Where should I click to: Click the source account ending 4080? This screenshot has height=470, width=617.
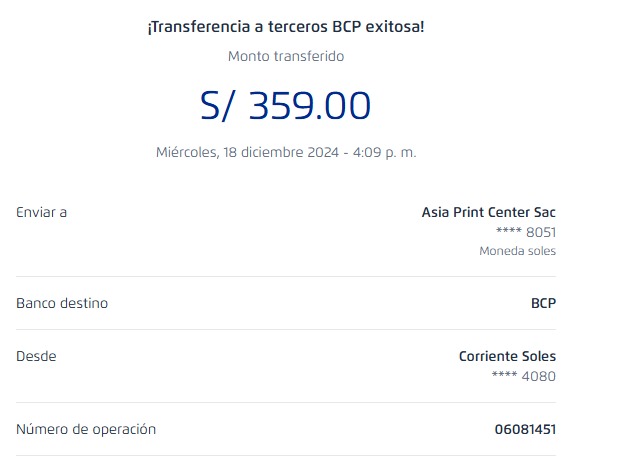(524, 376)
